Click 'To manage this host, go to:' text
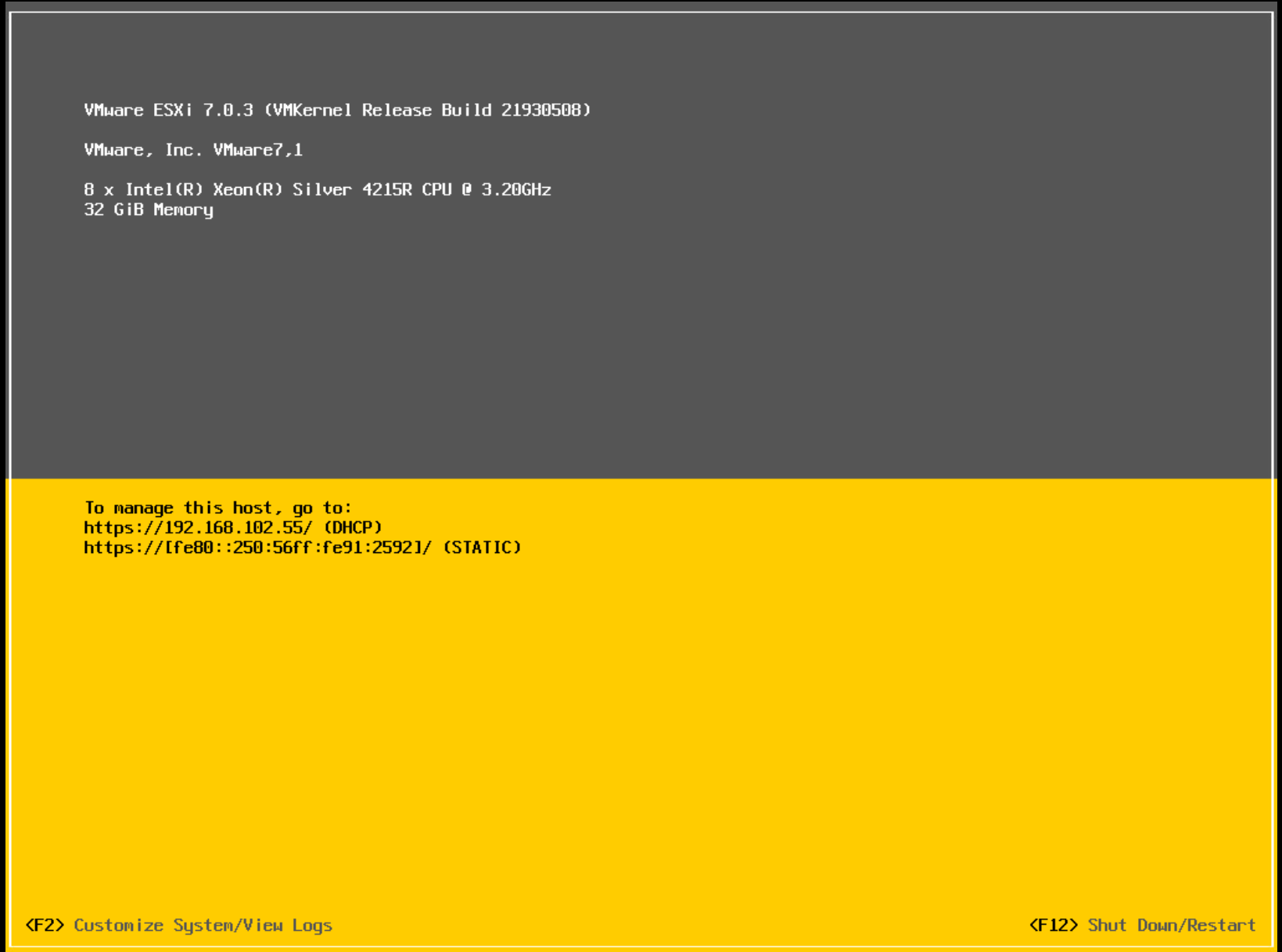1282x952 pixels. tap(218, 508)
